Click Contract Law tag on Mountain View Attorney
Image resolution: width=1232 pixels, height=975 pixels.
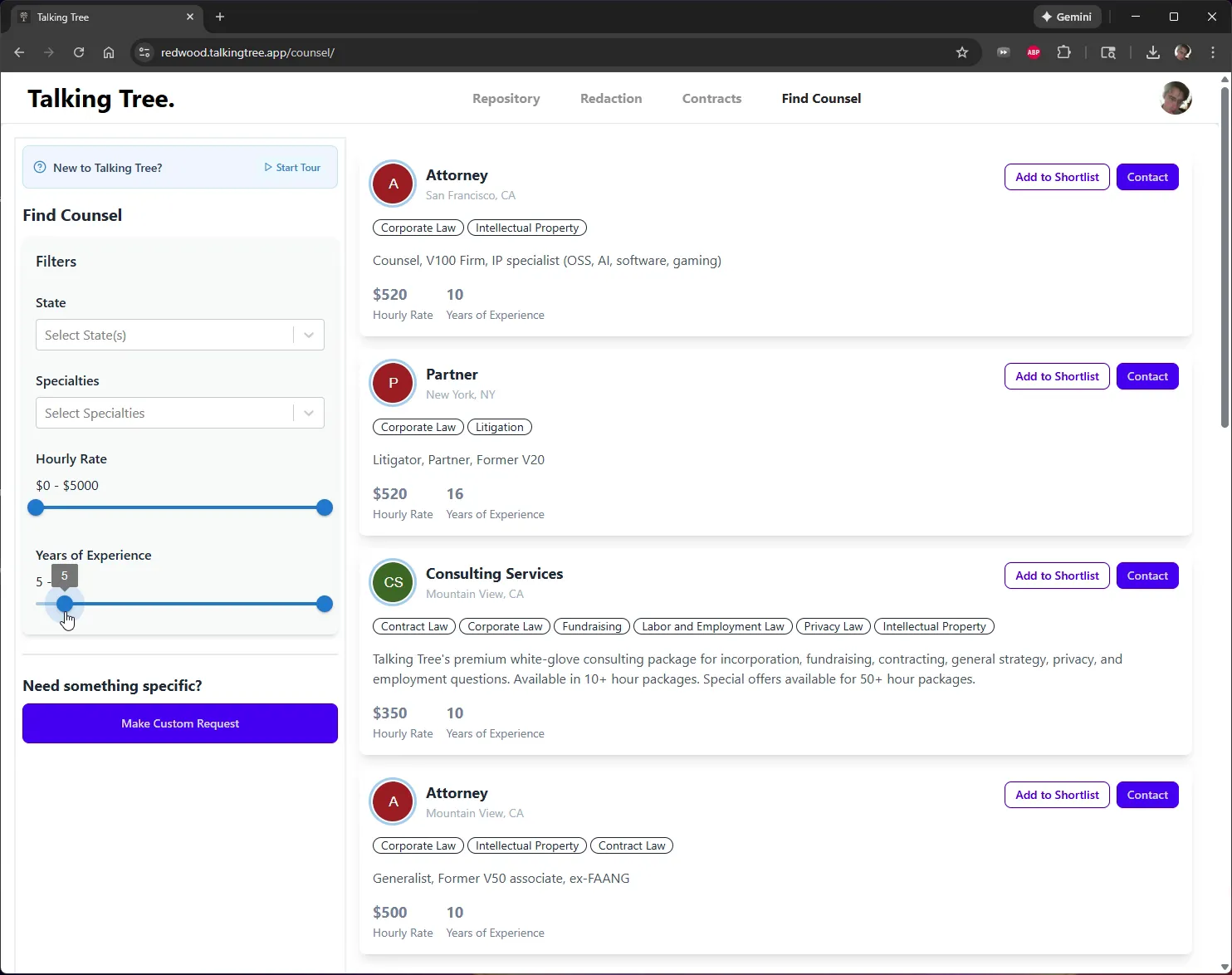(632, 845)
